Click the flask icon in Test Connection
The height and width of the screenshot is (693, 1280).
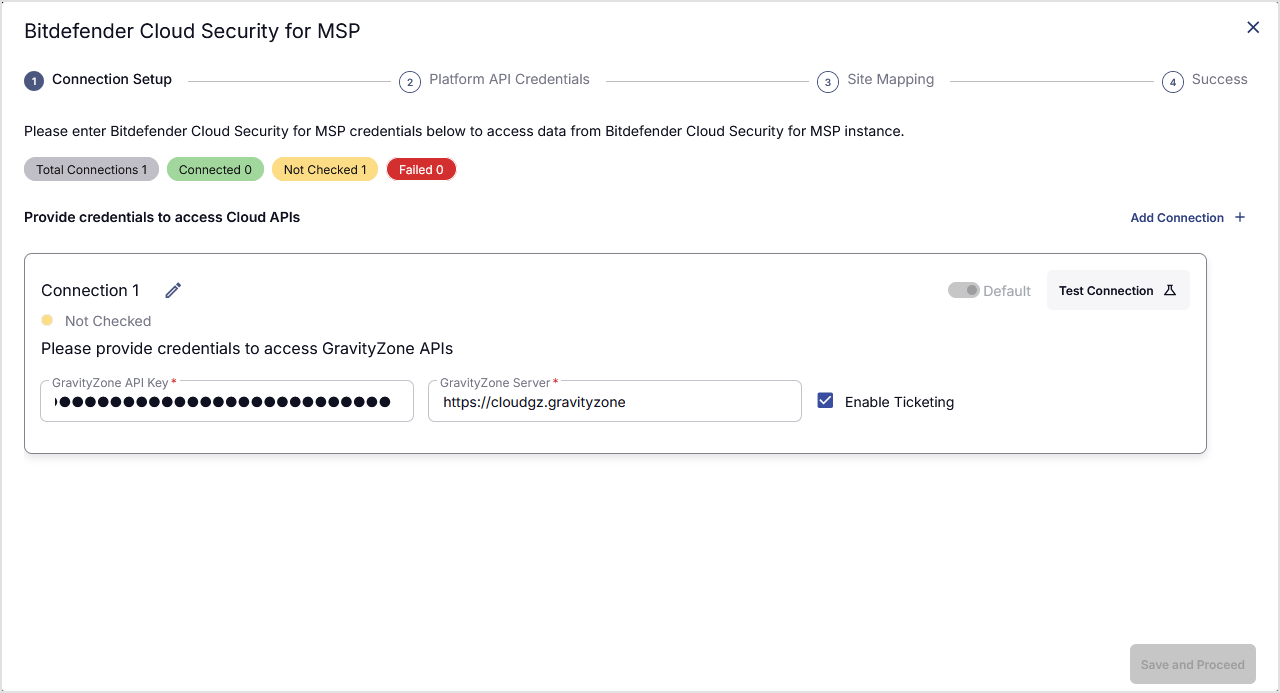(1171, 291)
